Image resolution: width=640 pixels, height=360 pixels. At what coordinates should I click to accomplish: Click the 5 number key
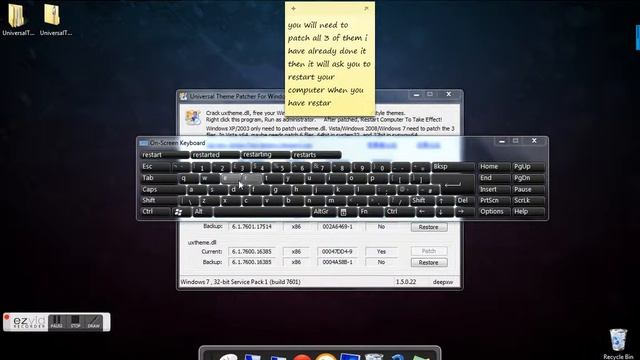point(282,167)
